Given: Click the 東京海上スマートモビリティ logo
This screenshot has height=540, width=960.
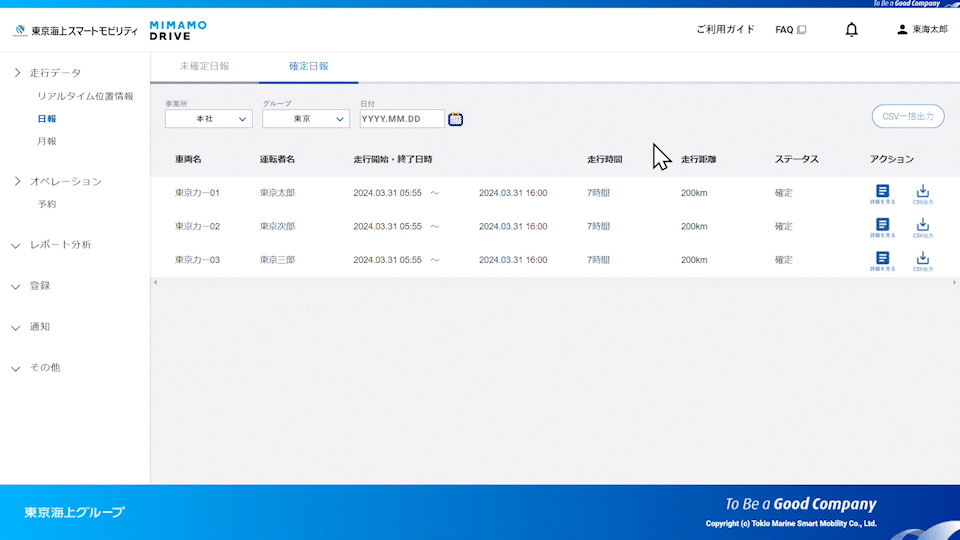Looking at the screenshot, I should tap(76, 31).
